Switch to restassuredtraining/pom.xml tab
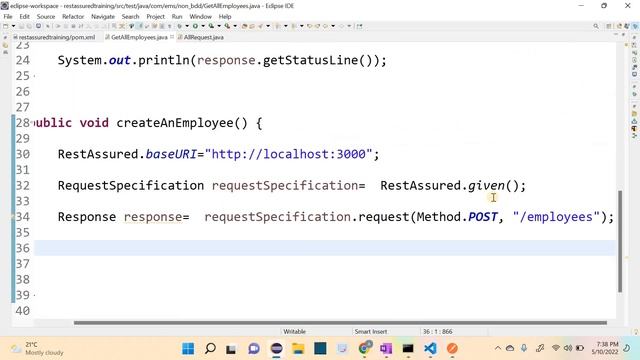This screenshot has height=360, width=640. (54, 37)
